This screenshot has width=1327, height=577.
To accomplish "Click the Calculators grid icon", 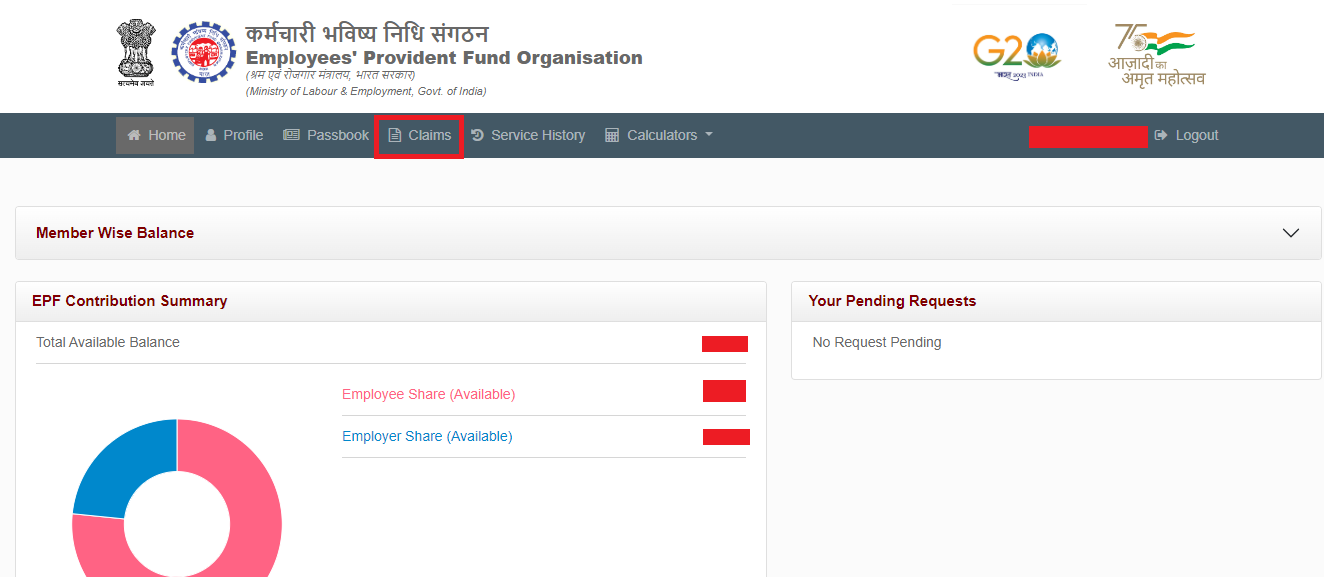I will 611,134.
